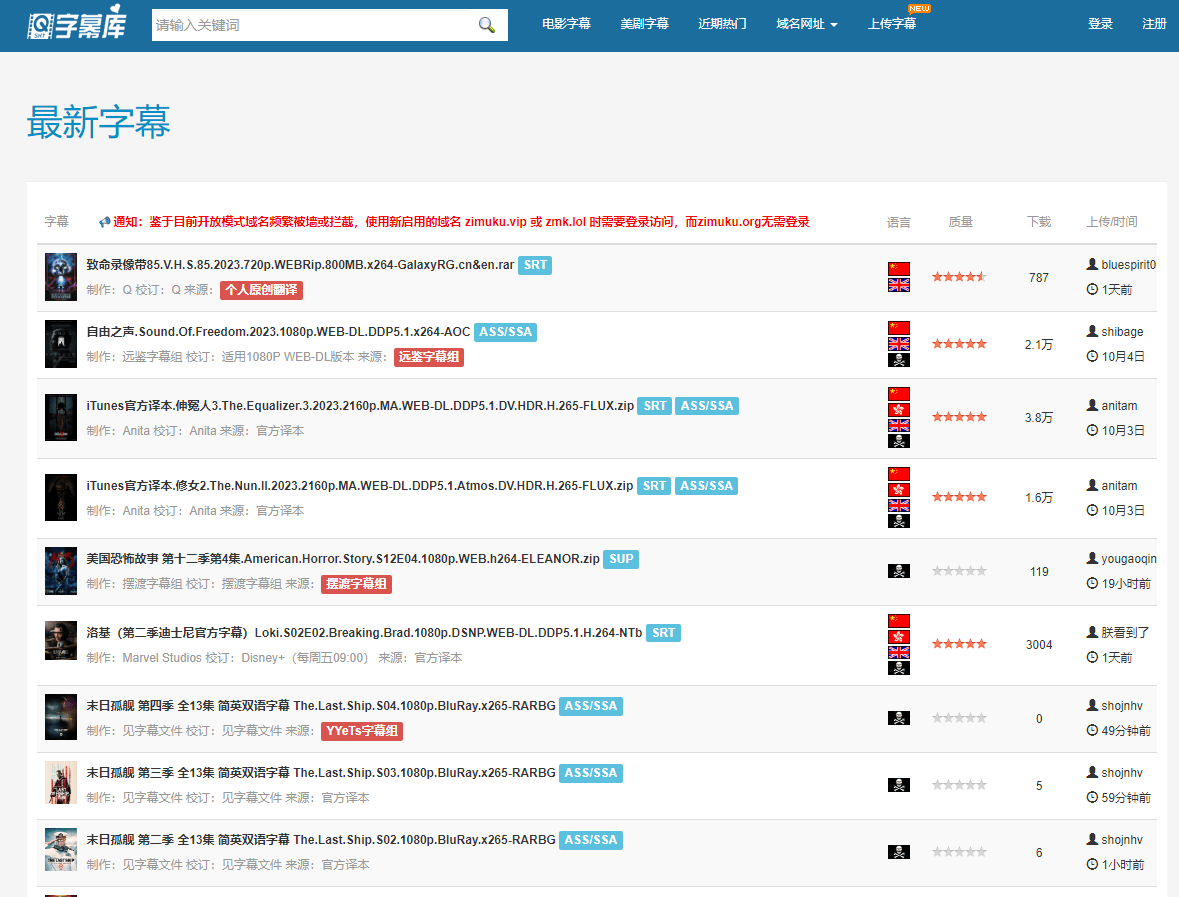This screenshot has width=1179, height=897.
Task: Click the magnifier search icon
Action: 487,25
